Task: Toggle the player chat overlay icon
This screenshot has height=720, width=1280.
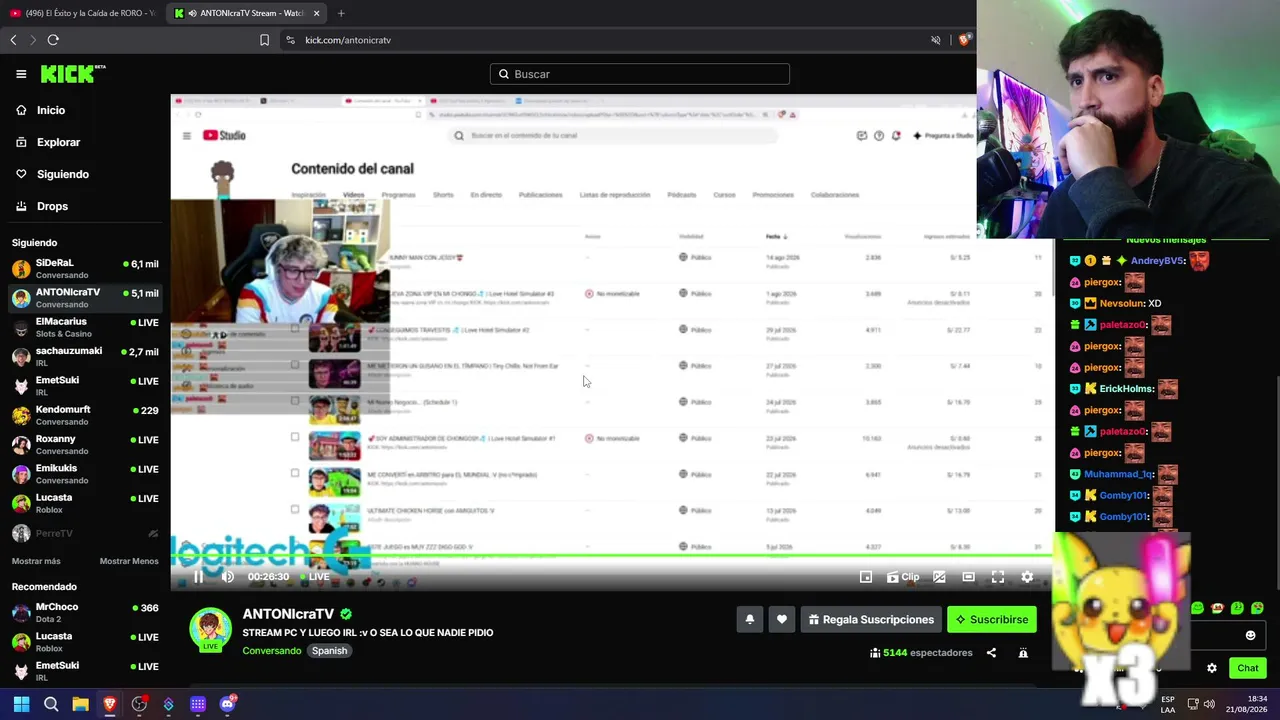Action: coord(939,577)
